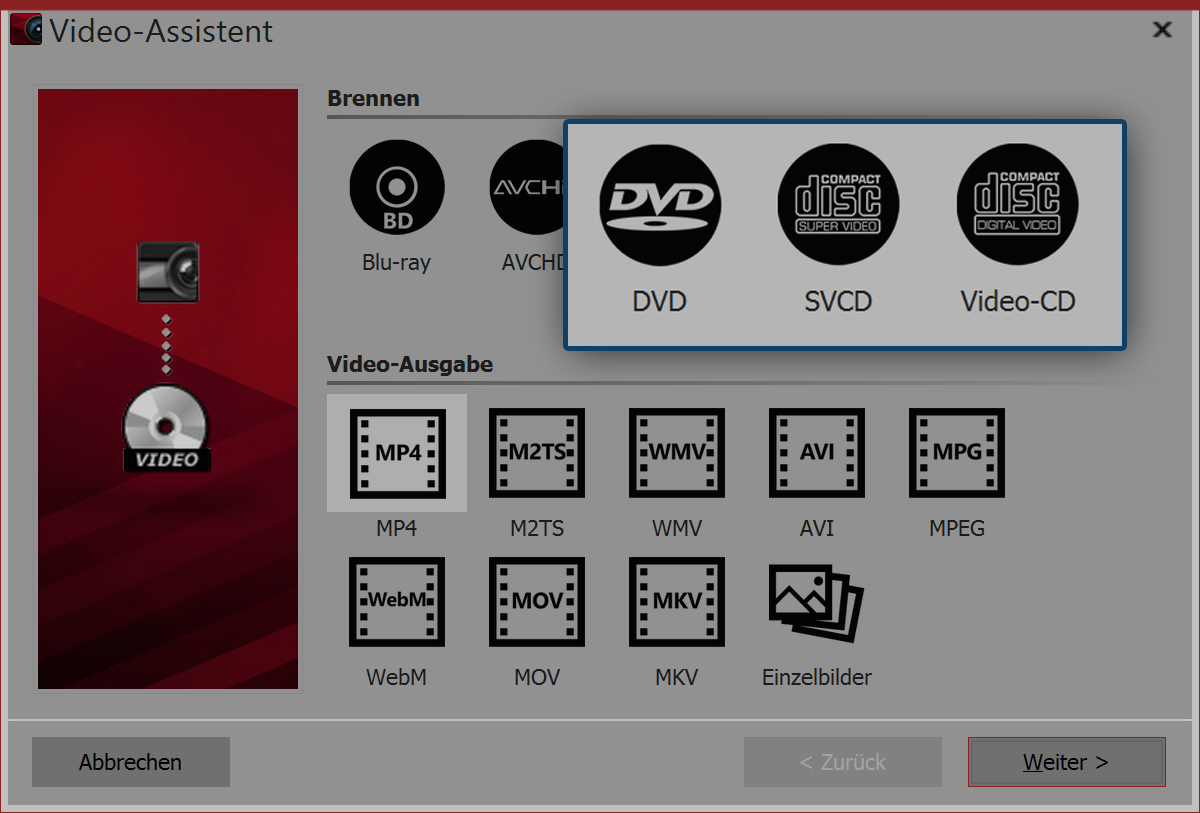
Task: Click the Weiter button to continue
Action: (1066, 761)
